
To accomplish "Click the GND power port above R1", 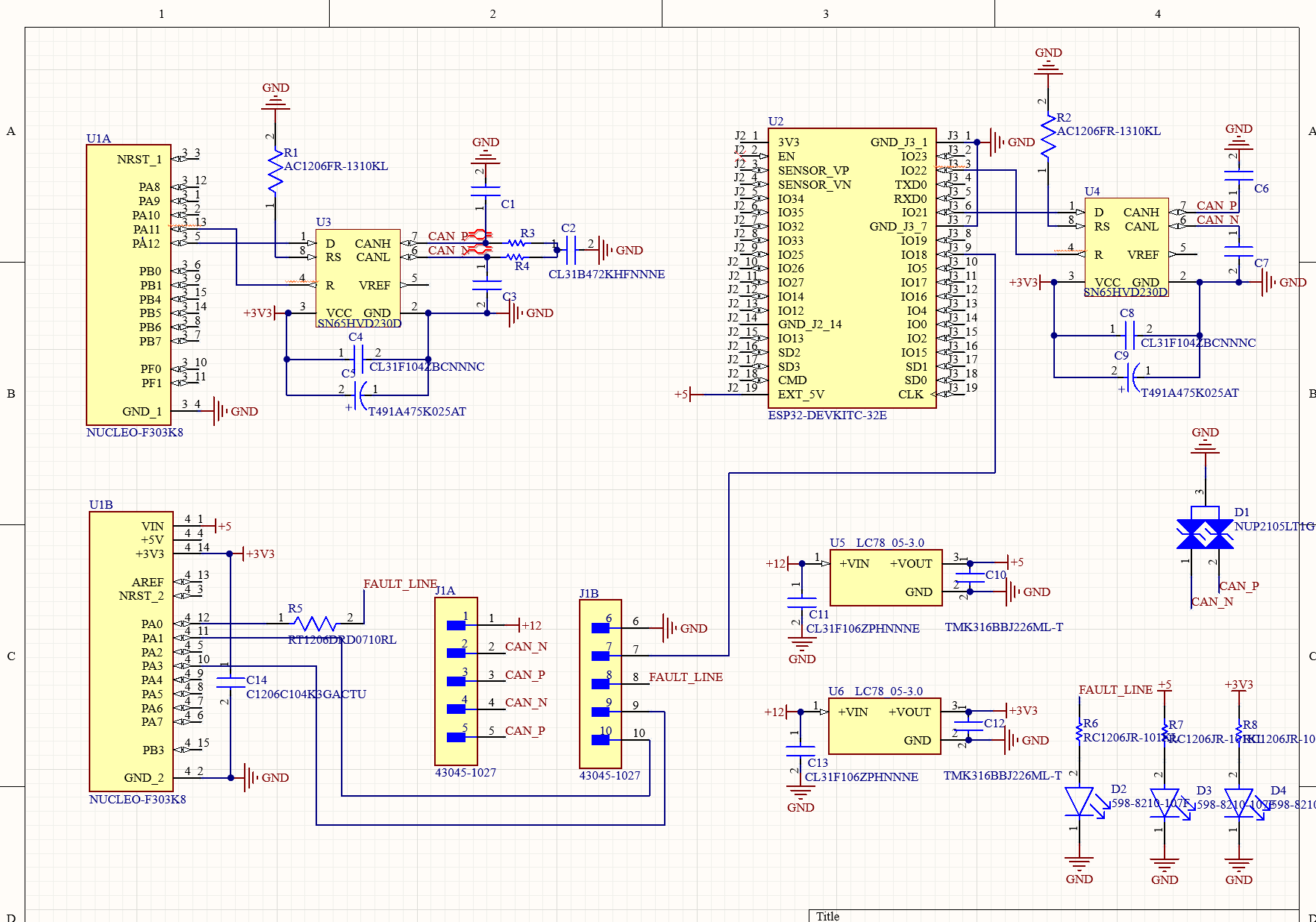I will [x=275, y=97].
